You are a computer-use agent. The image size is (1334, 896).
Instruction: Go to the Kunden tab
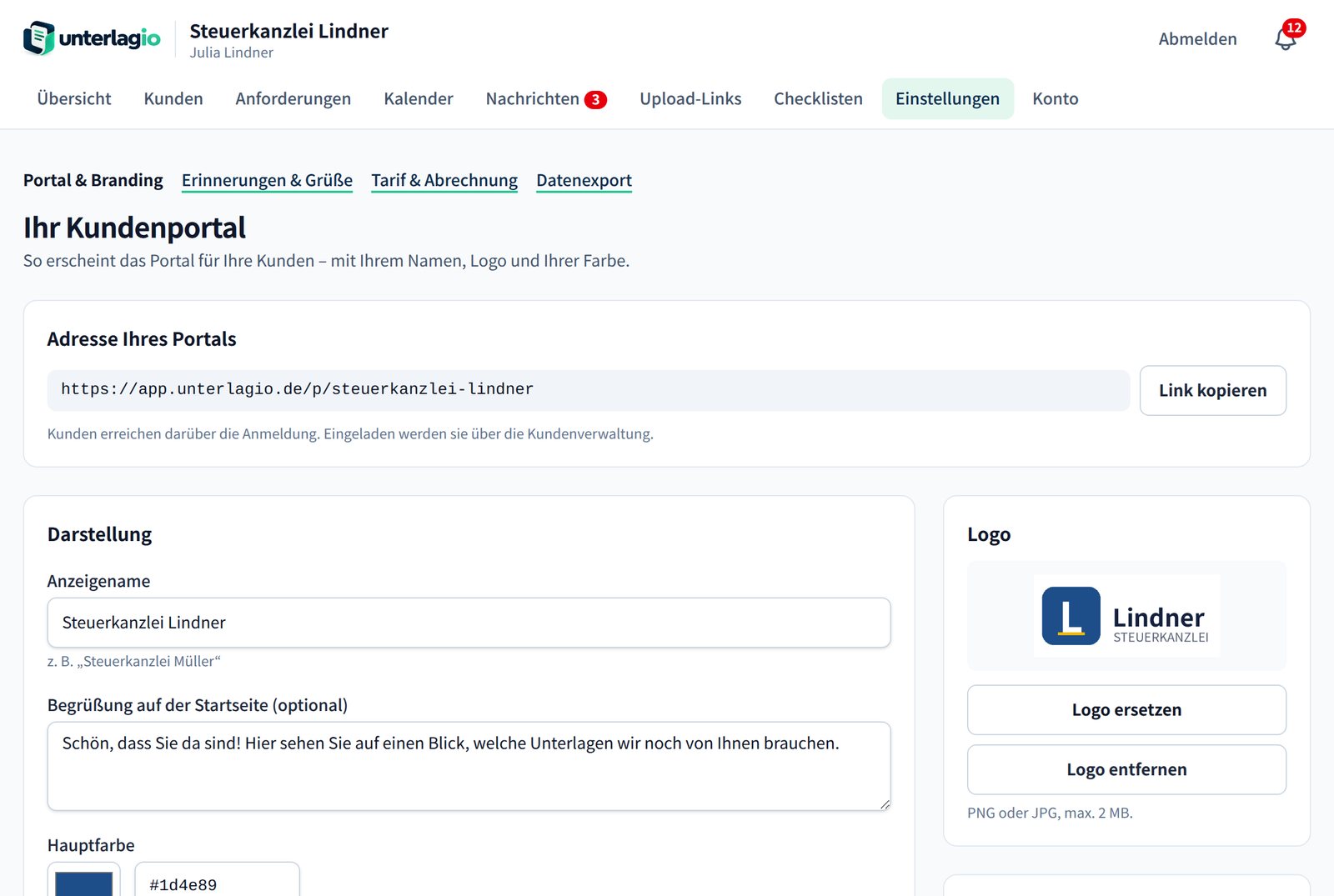click(173, 98)
